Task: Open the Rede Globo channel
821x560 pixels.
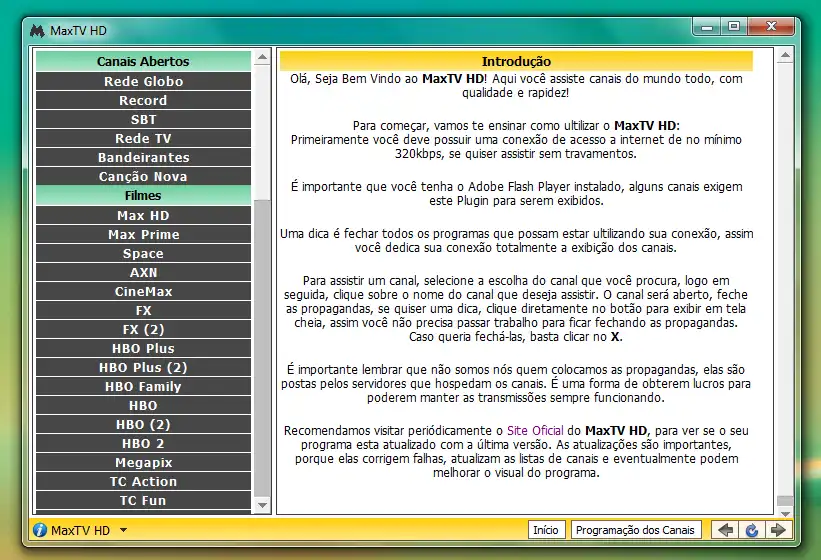Action: [143, 81]
